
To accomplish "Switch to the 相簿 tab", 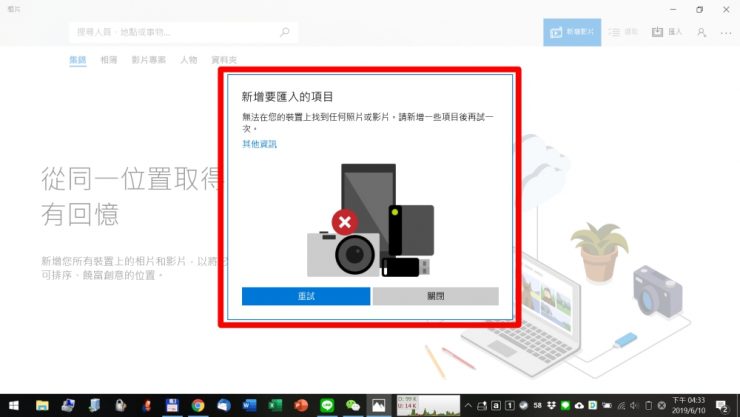I will (109, 60).
